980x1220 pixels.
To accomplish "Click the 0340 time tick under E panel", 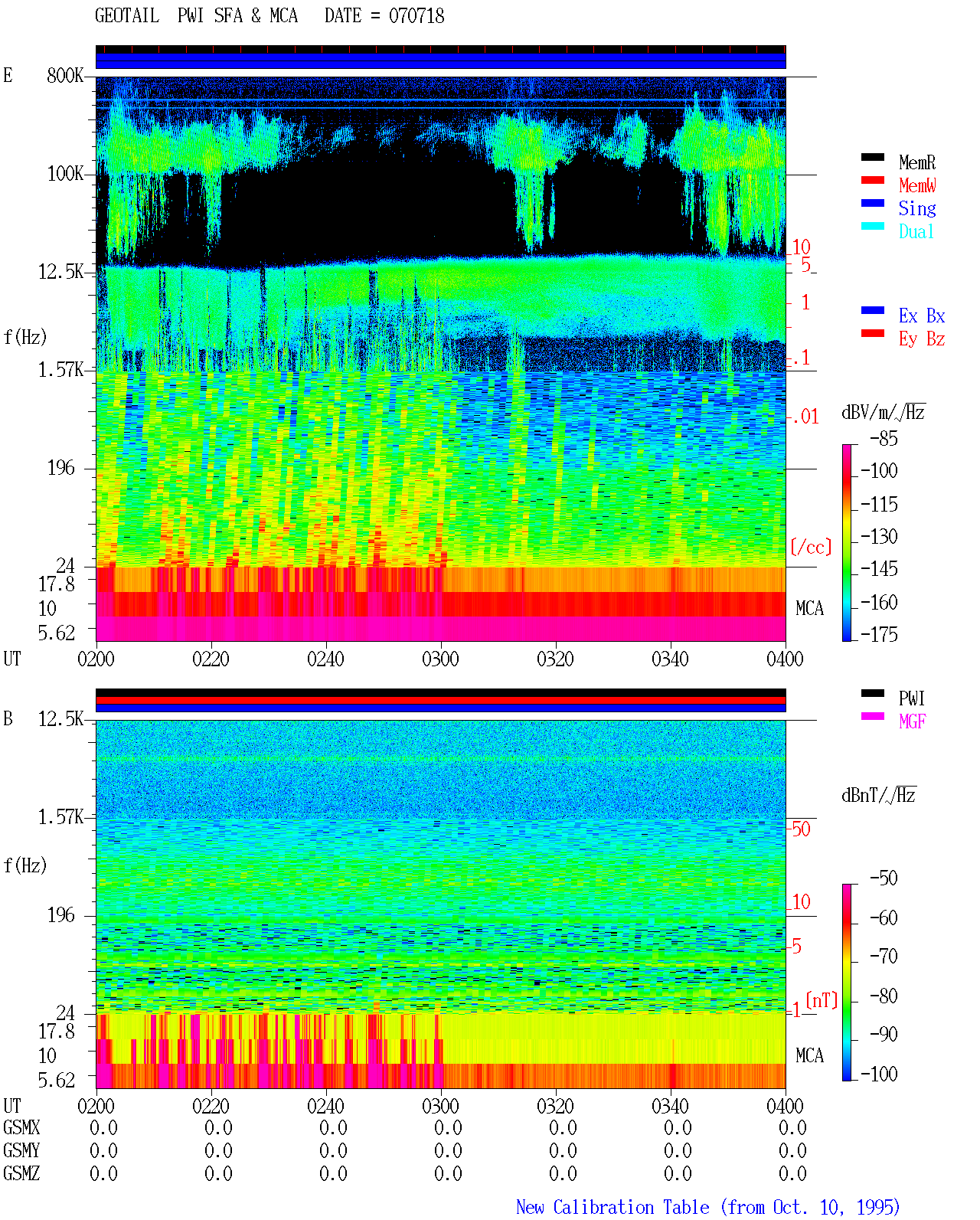I will [670, 659].
